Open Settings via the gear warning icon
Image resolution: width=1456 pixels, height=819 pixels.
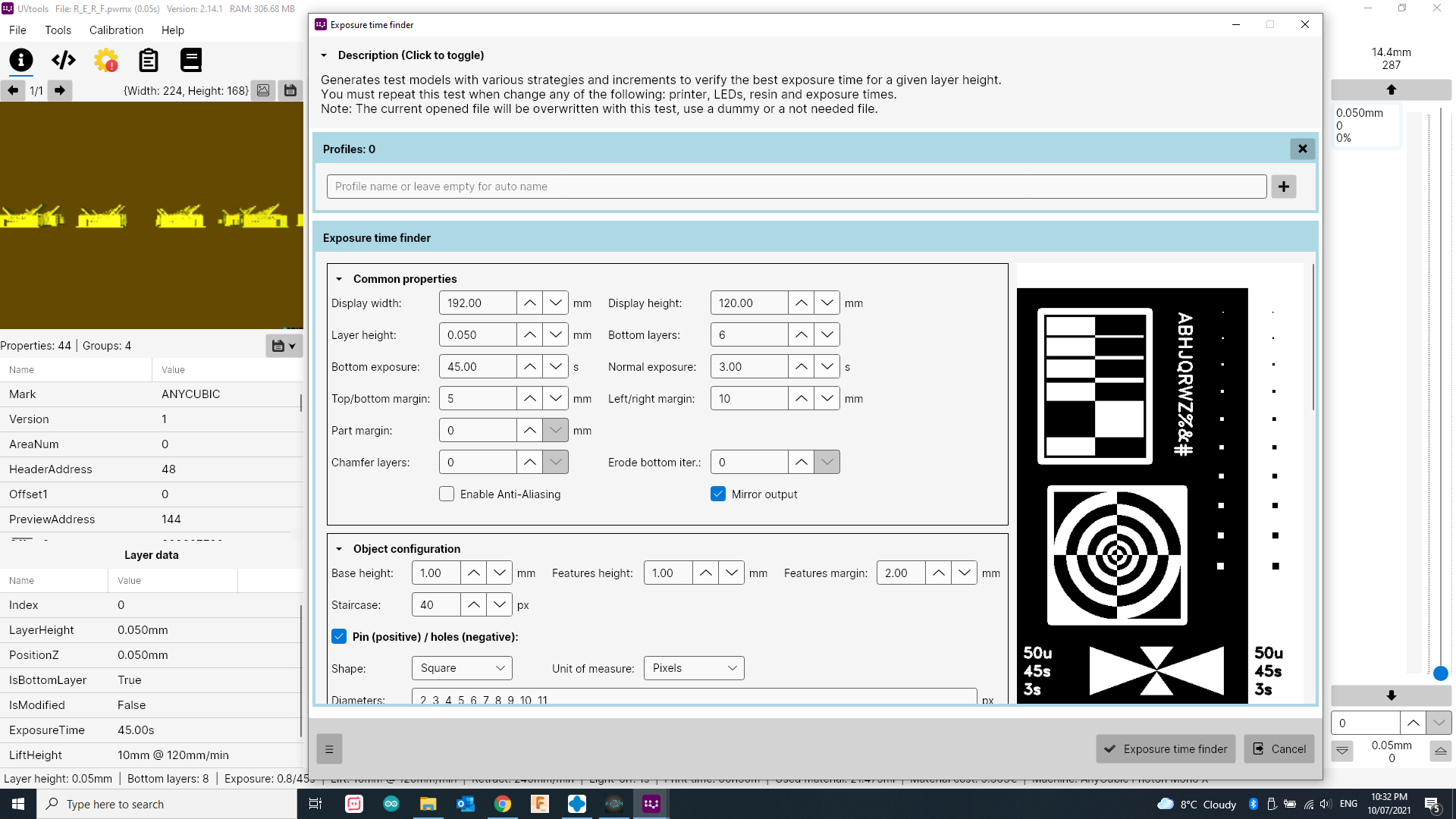tap(105, 60)
